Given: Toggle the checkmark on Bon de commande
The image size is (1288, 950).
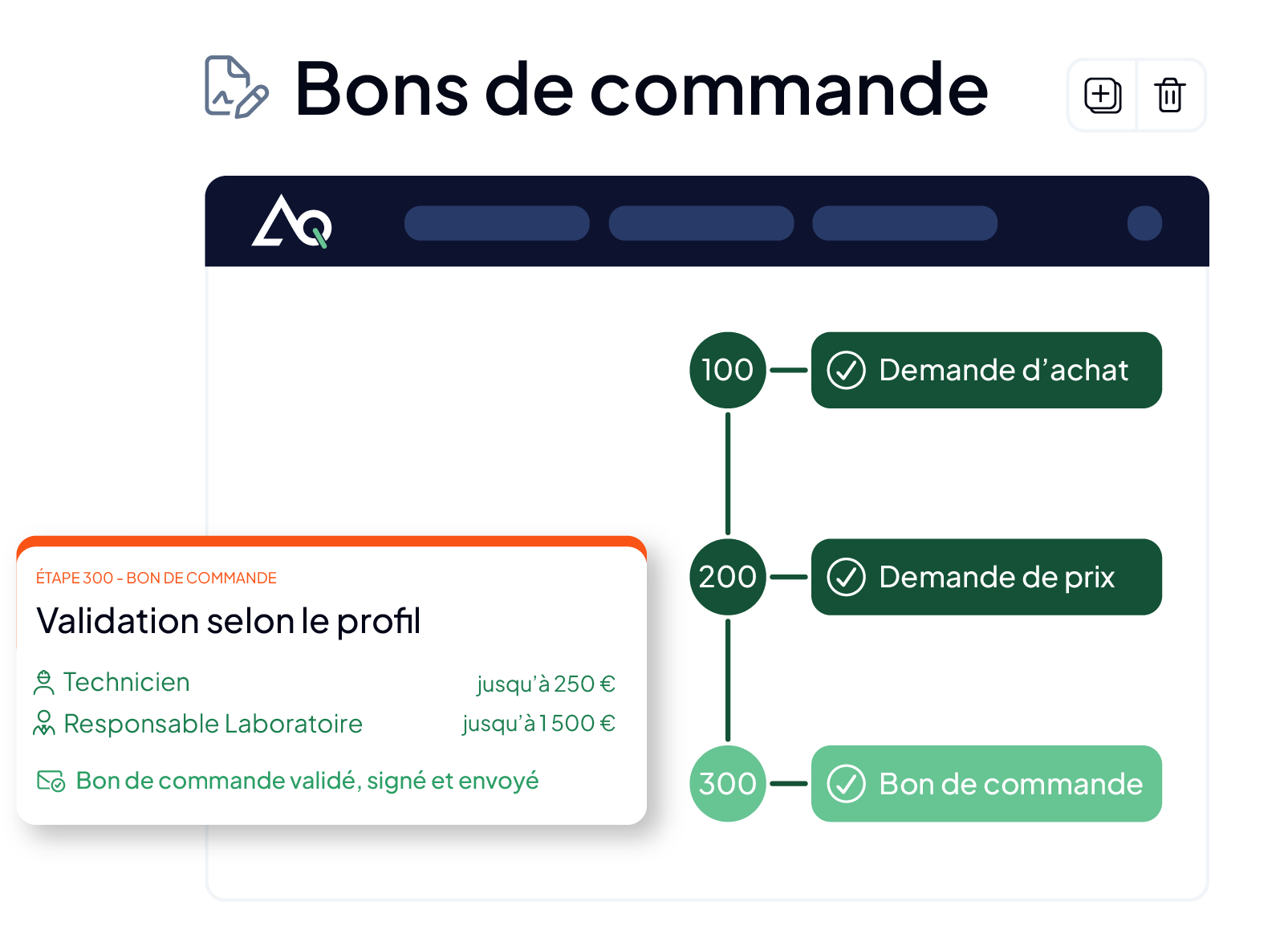Looking at the screenshot, I should coord(846,784).
